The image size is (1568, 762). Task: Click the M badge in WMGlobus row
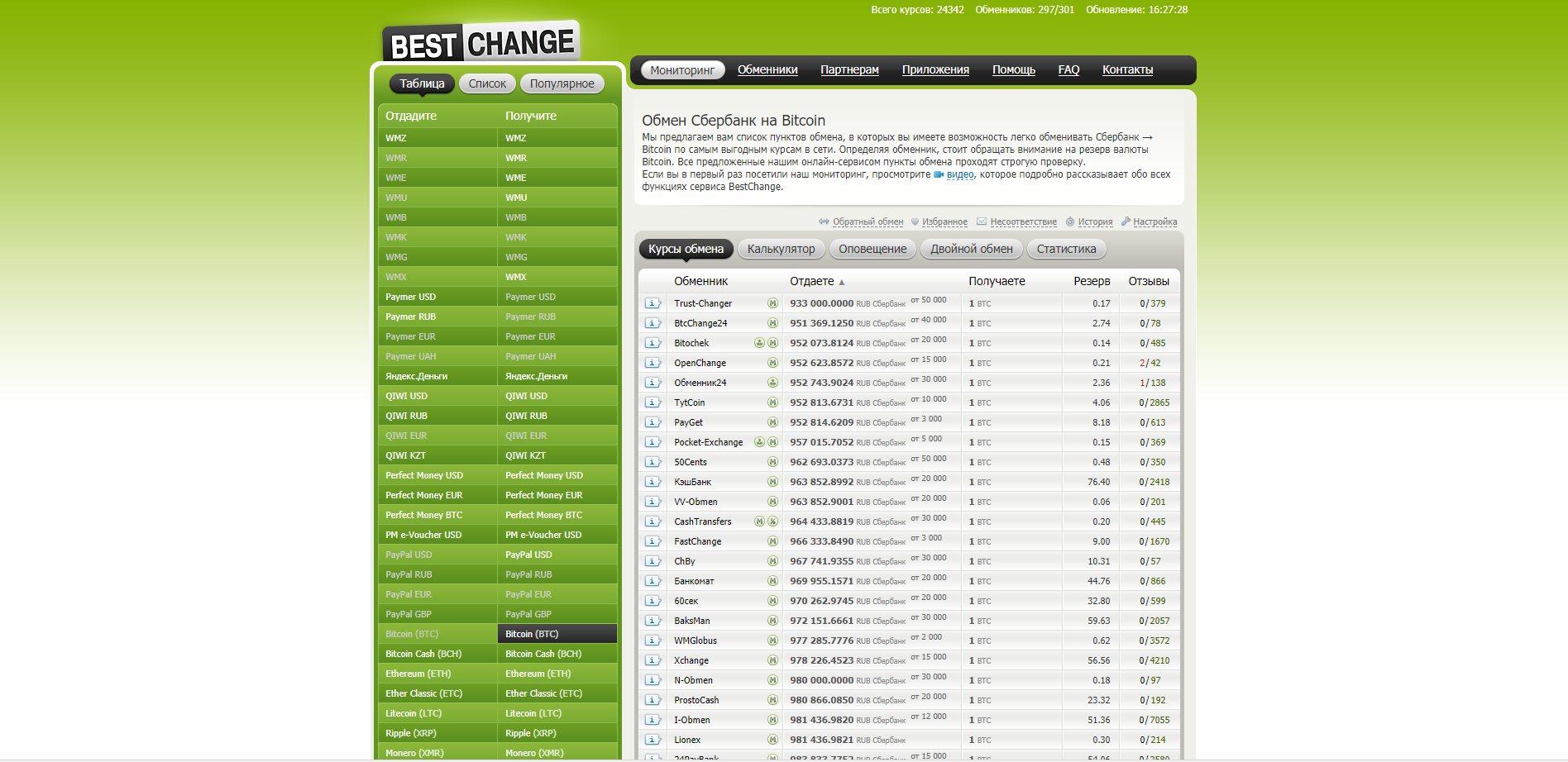pos(772,641)
